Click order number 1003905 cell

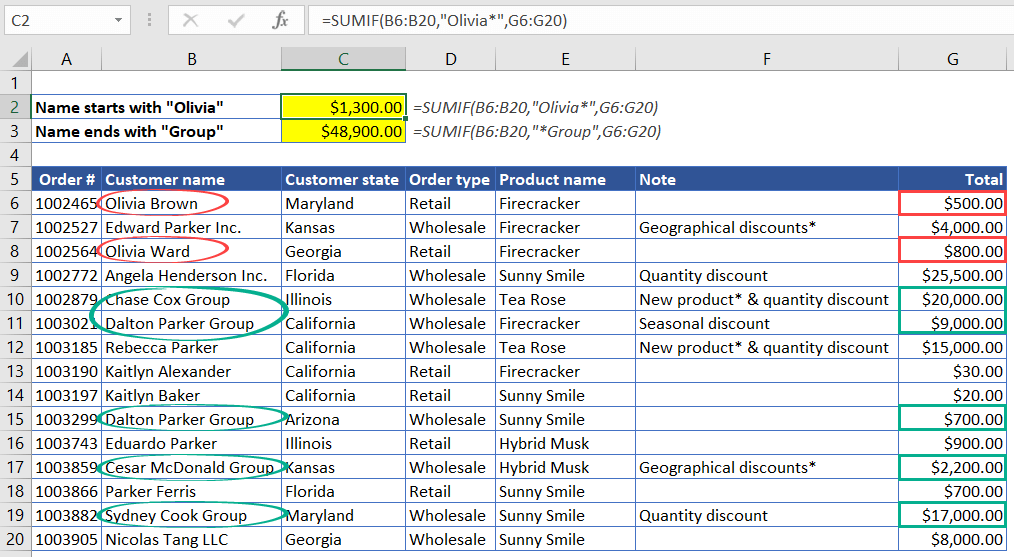click(66, 540)
